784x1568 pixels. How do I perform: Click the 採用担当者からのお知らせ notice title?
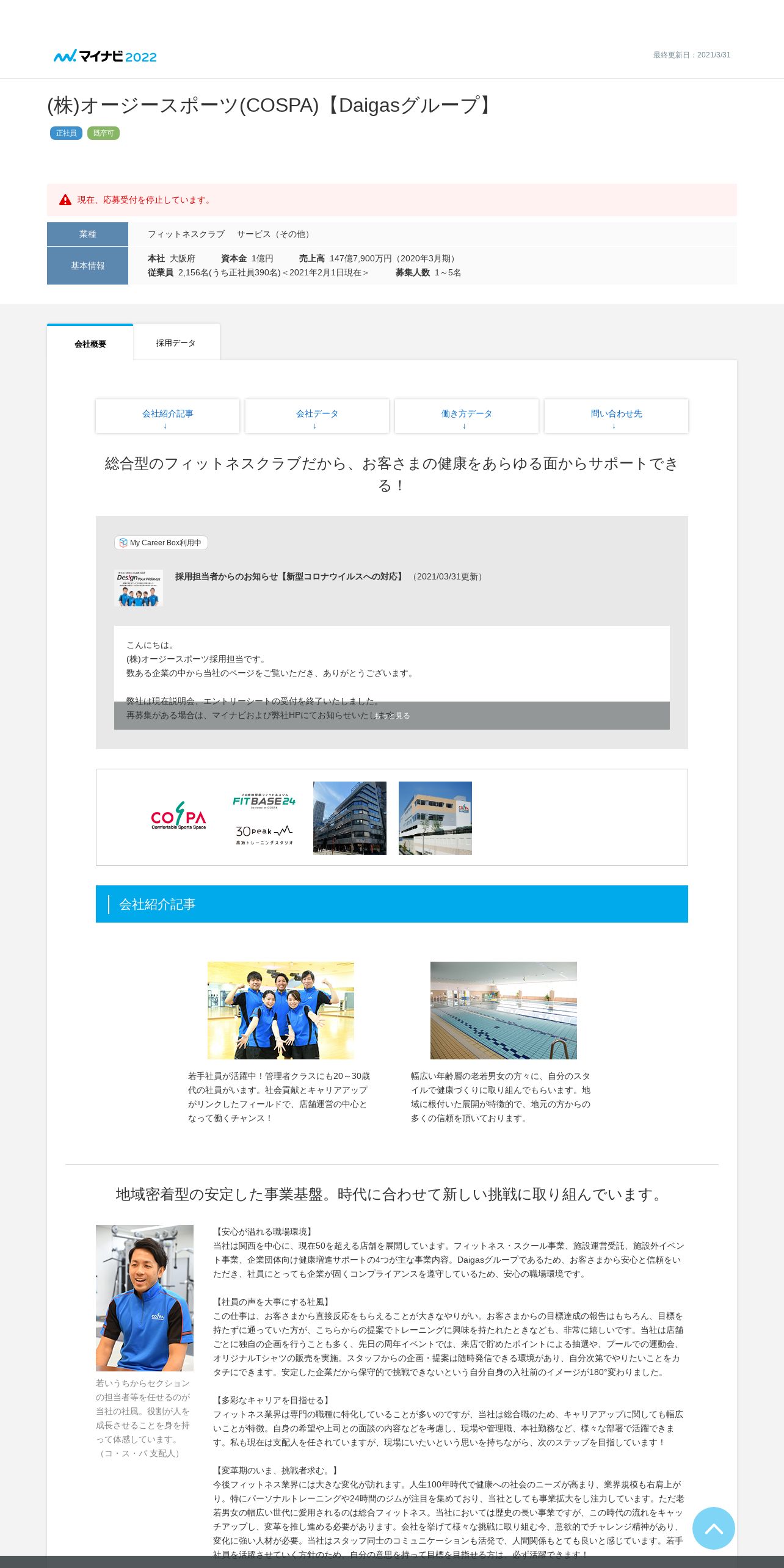coord(290,576)
